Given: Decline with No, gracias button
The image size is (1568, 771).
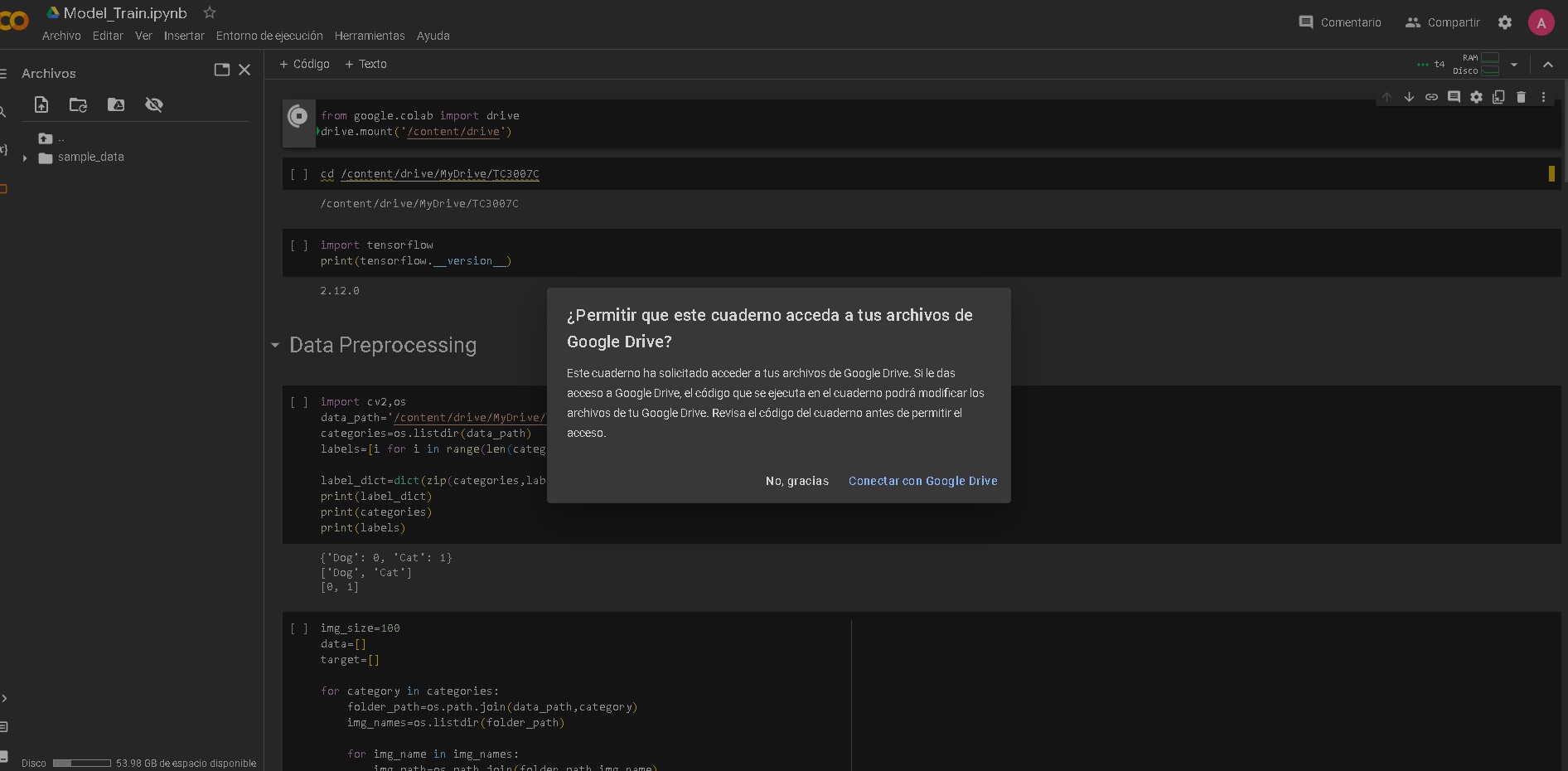Looking at the screenshot, I should point(796,481).
